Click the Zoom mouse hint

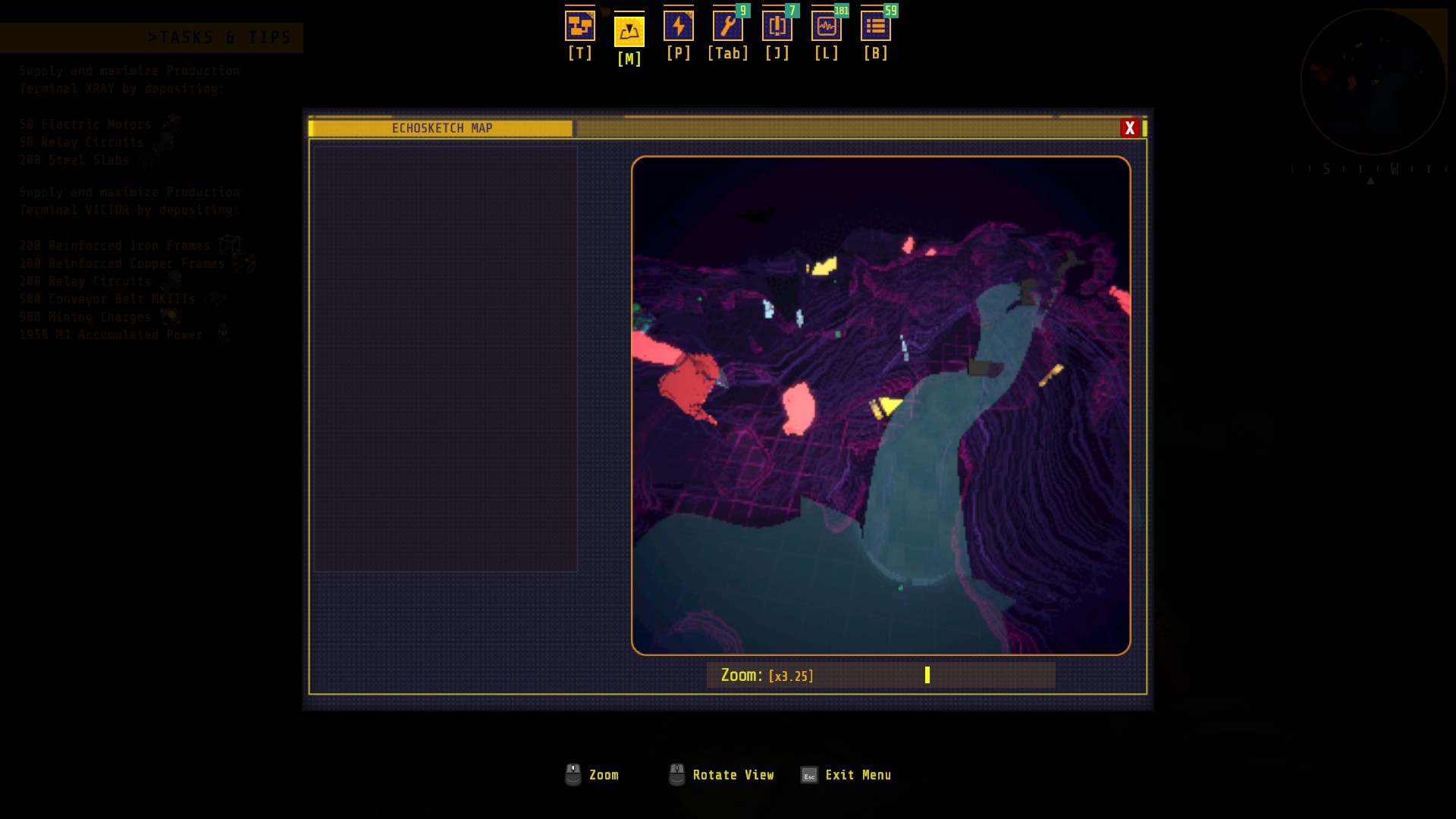[603, 775]
